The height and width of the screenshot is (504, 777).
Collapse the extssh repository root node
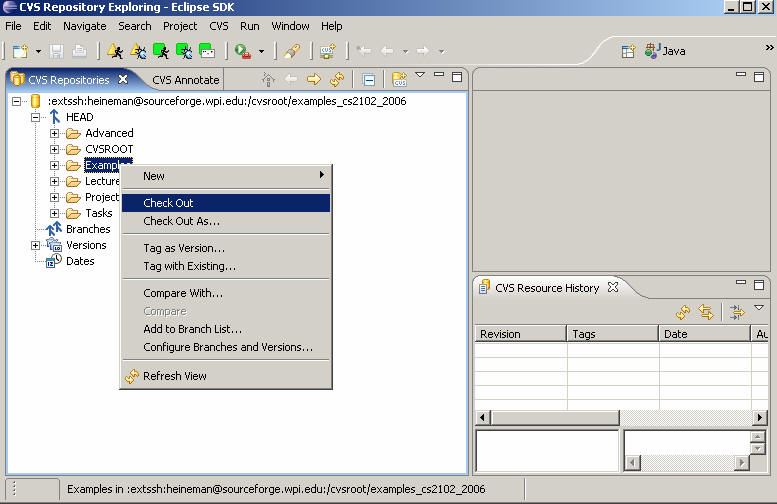click(16, 101)
